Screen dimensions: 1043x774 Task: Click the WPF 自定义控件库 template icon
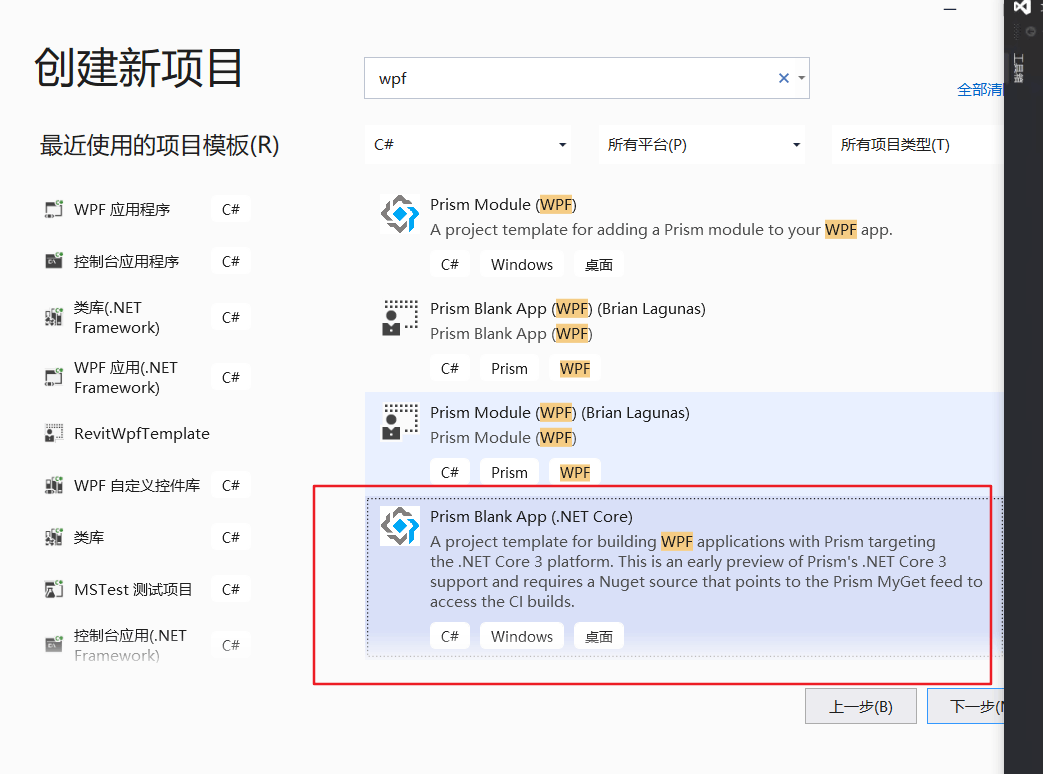53,485
